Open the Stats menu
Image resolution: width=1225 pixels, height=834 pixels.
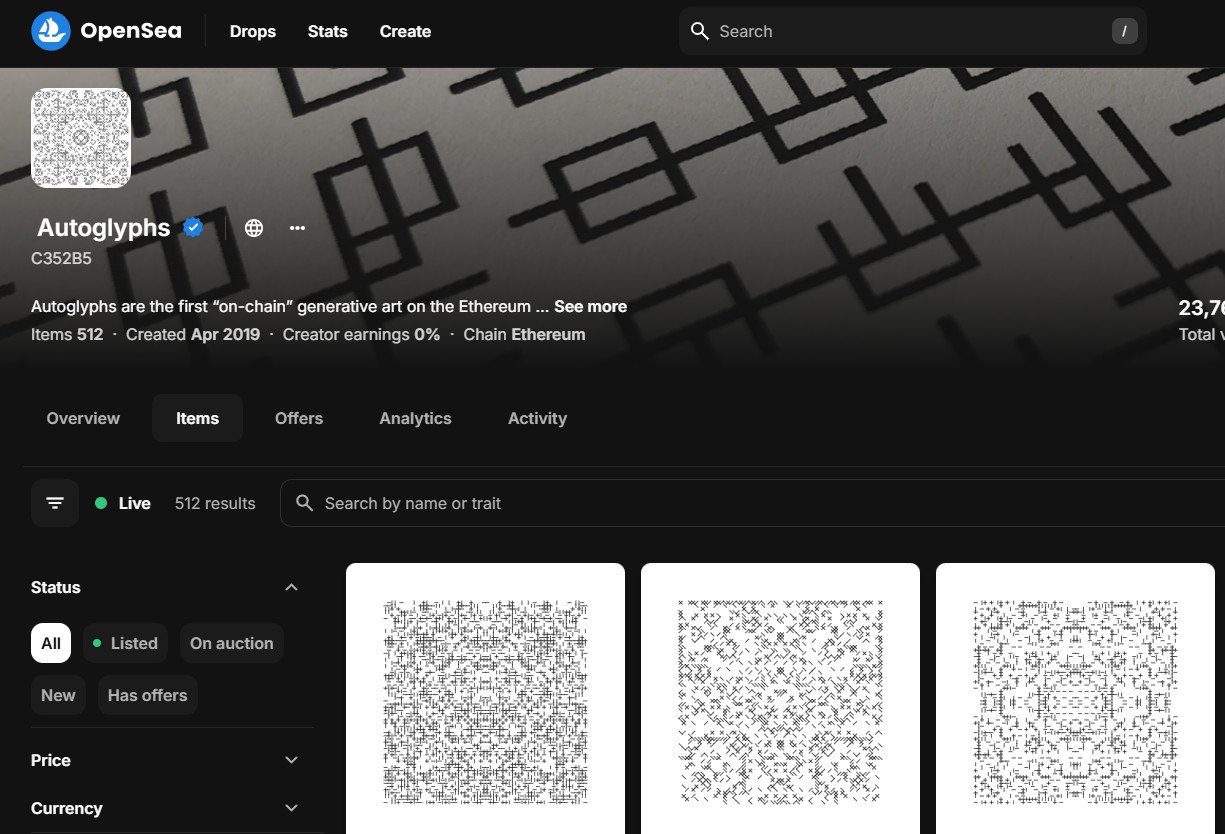328,31
